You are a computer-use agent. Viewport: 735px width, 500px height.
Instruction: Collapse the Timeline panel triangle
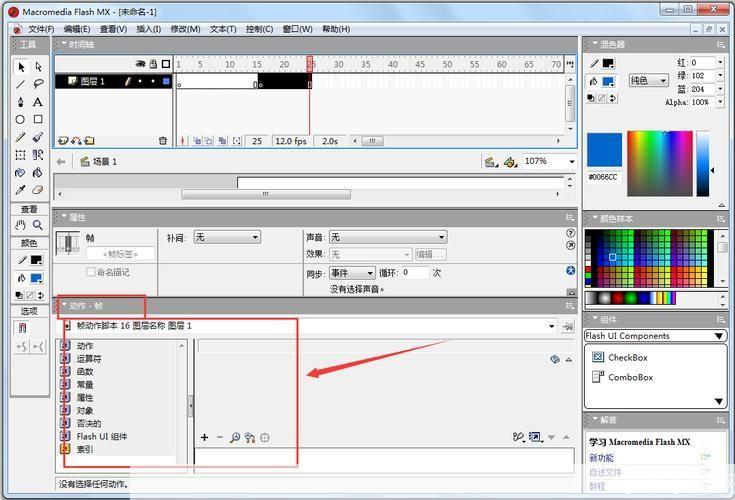tap(64, 44)
